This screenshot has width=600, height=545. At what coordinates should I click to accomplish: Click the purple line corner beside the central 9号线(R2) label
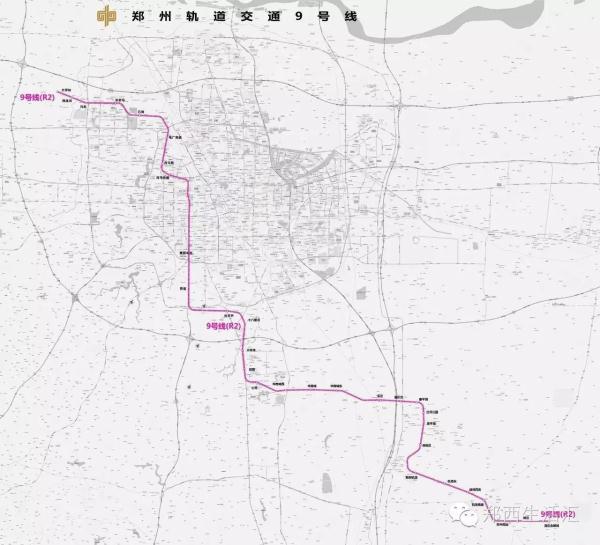pos(240,318)
